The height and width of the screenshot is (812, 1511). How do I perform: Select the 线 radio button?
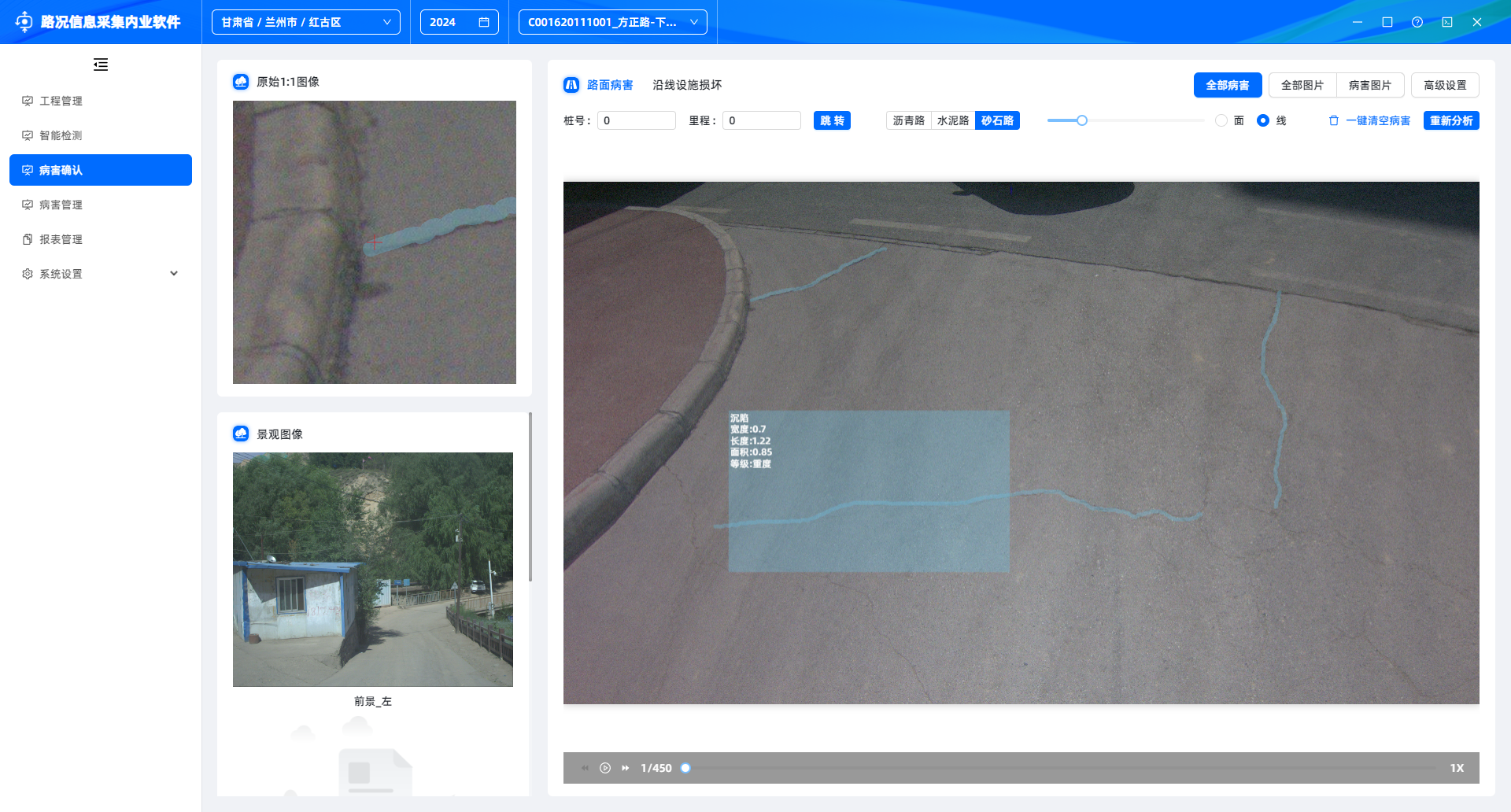pos(1262,120)
